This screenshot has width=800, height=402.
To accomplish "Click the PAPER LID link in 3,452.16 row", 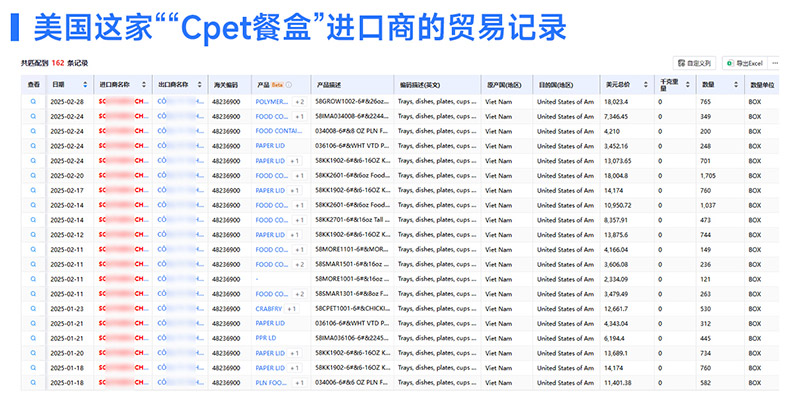I will coord(270,146).
